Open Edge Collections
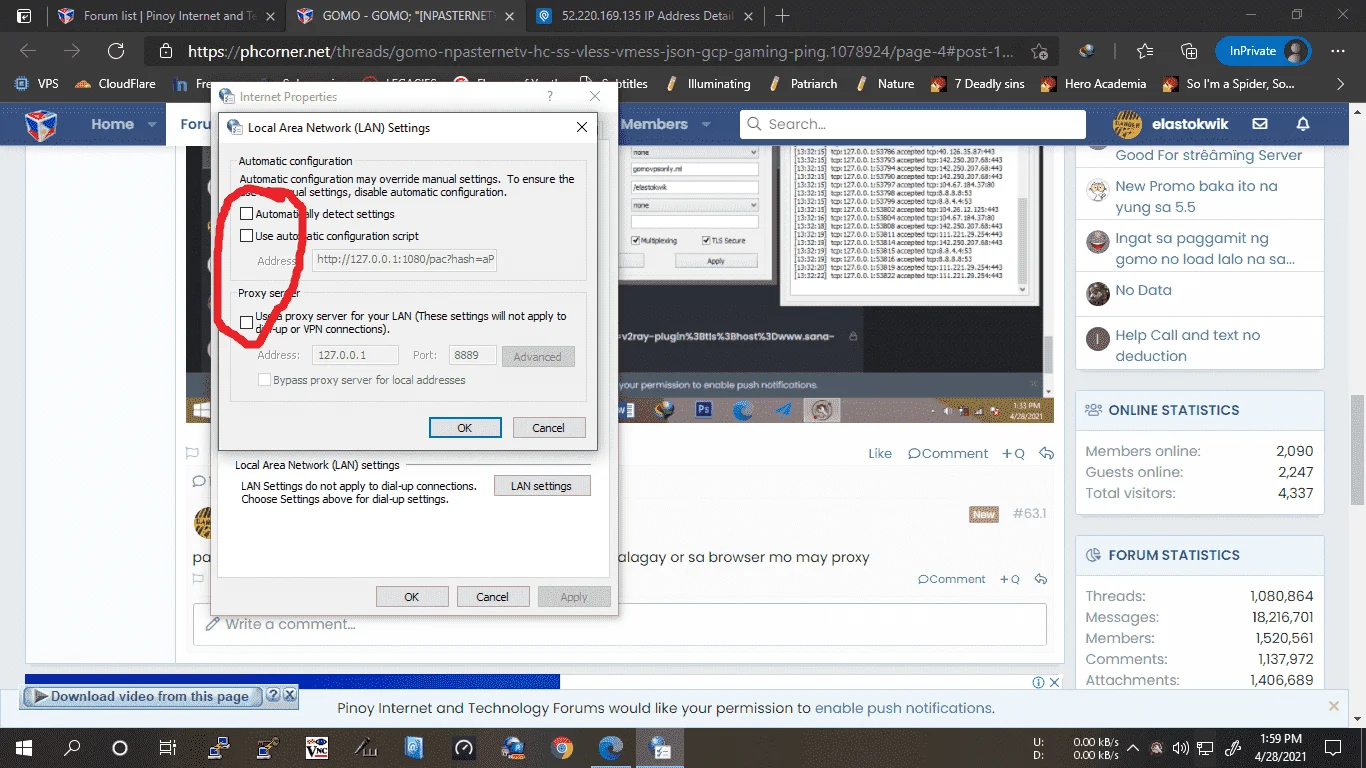 point(1189,51)
